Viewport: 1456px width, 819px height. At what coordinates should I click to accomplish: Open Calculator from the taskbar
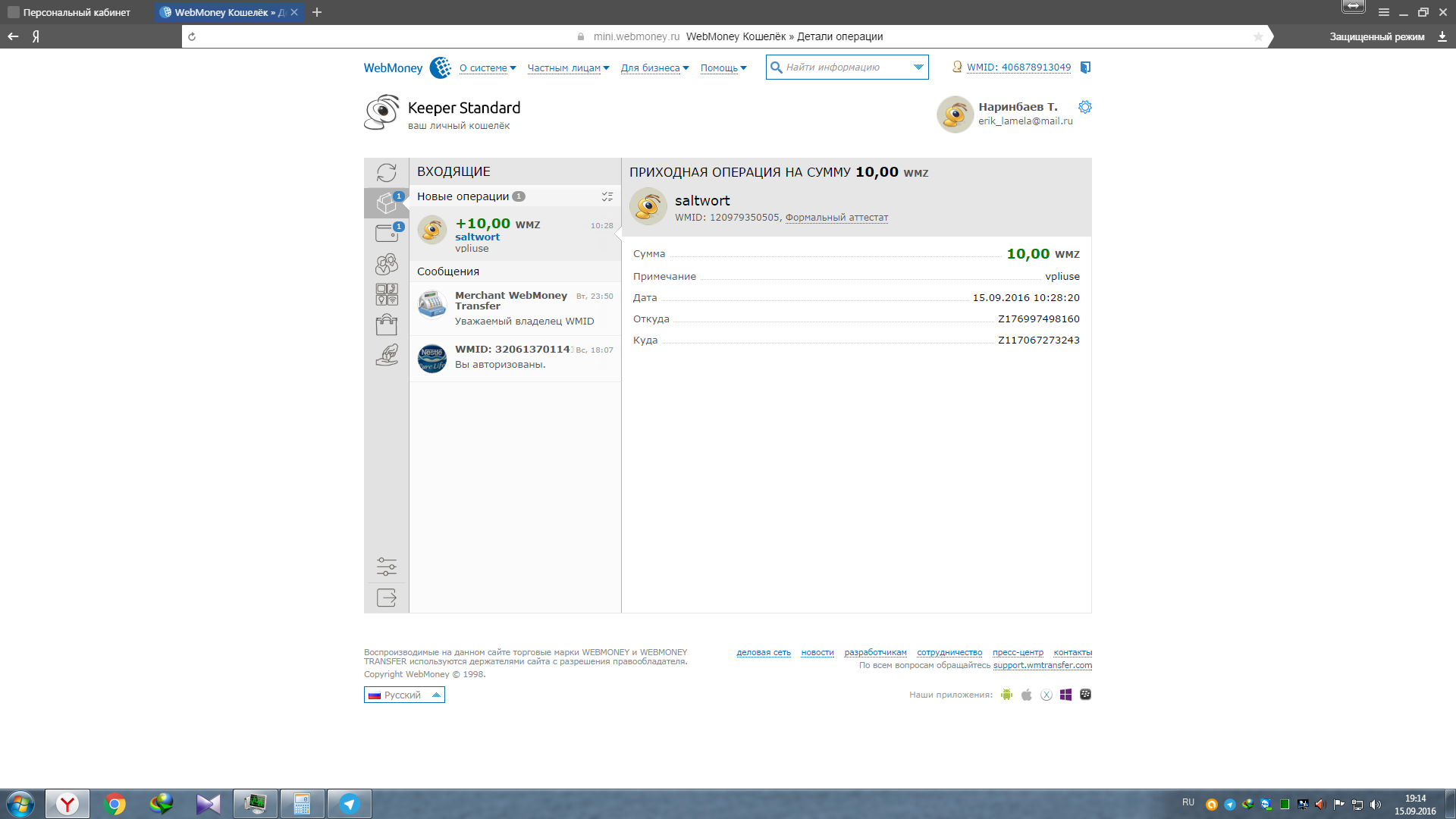303,804
